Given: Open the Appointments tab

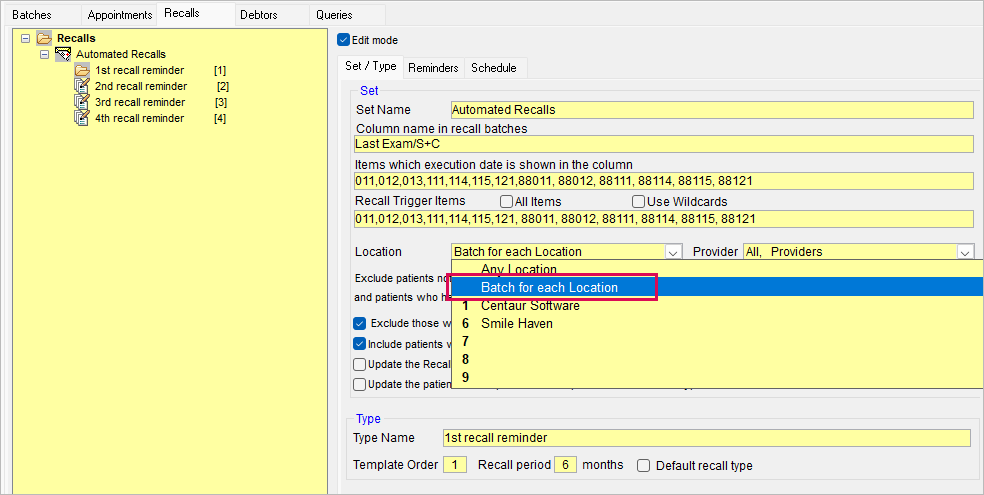Looking at the screenshot, I should [x=119, y=15].
